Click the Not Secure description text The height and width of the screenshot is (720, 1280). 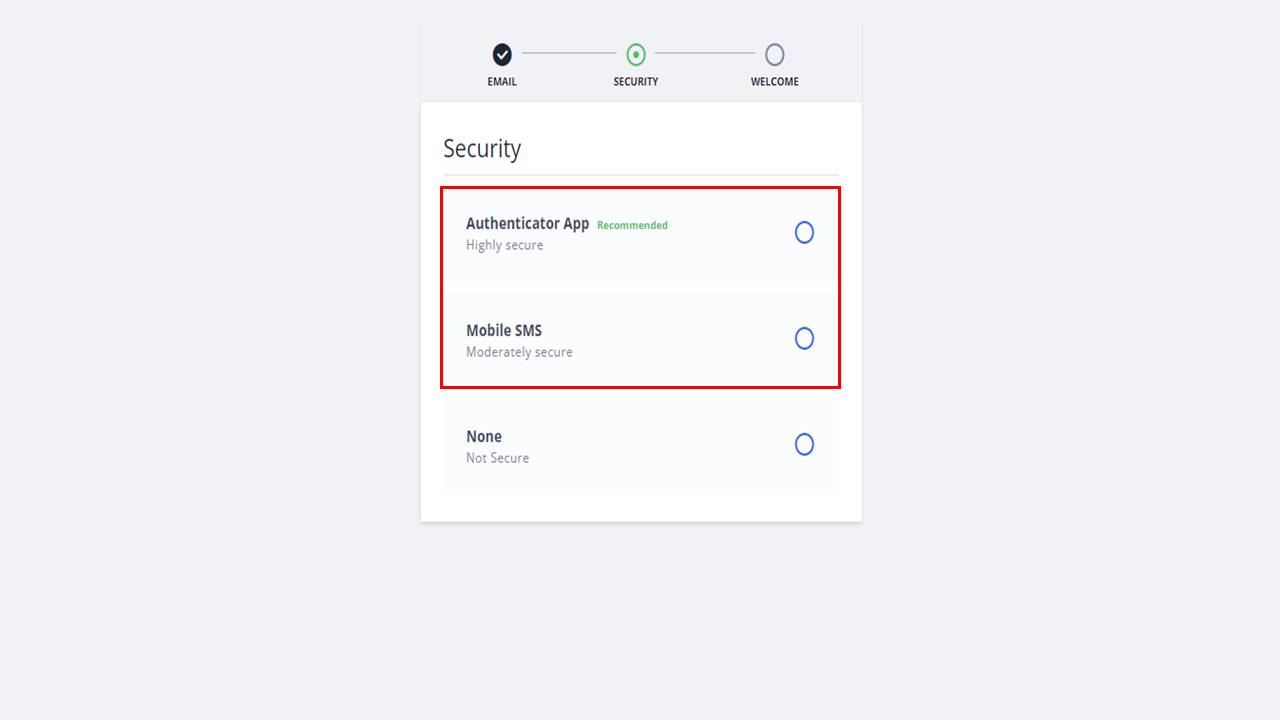pyautogui.click(x=498, y=458)
